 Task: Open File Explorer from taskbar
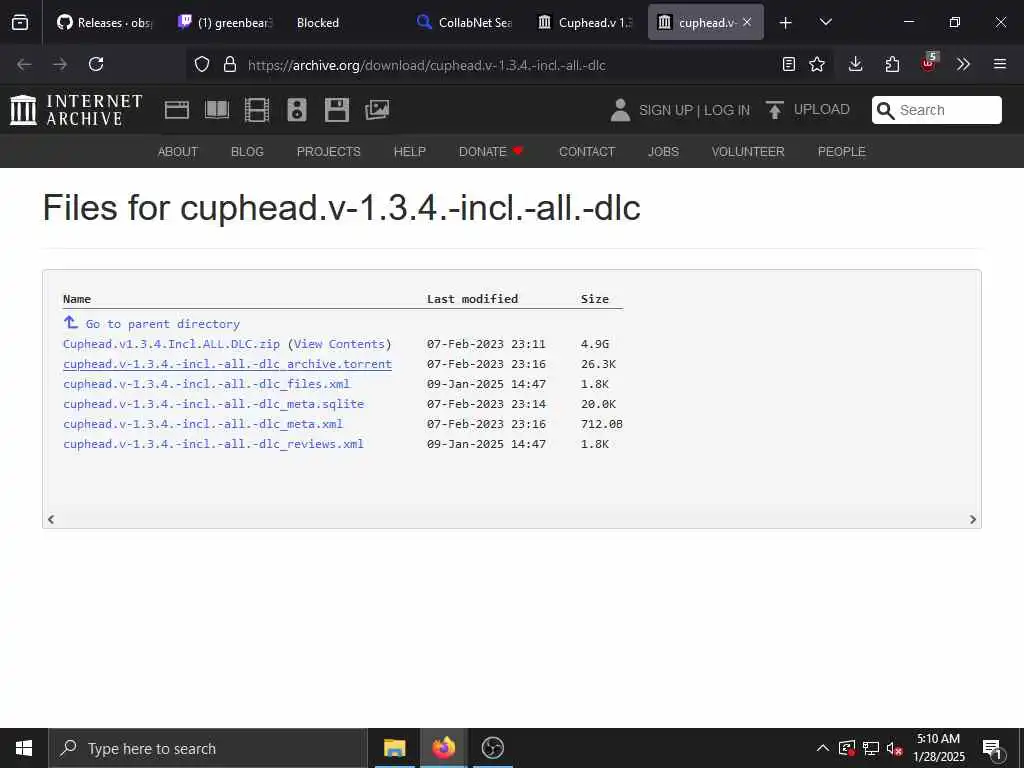click(394, 748)
